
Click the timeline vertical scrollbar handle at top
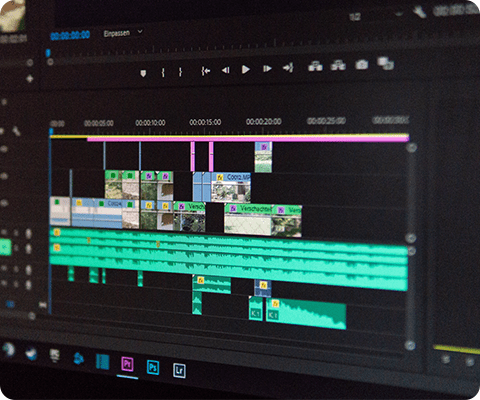pyautogui.click(x=412, y=147)
